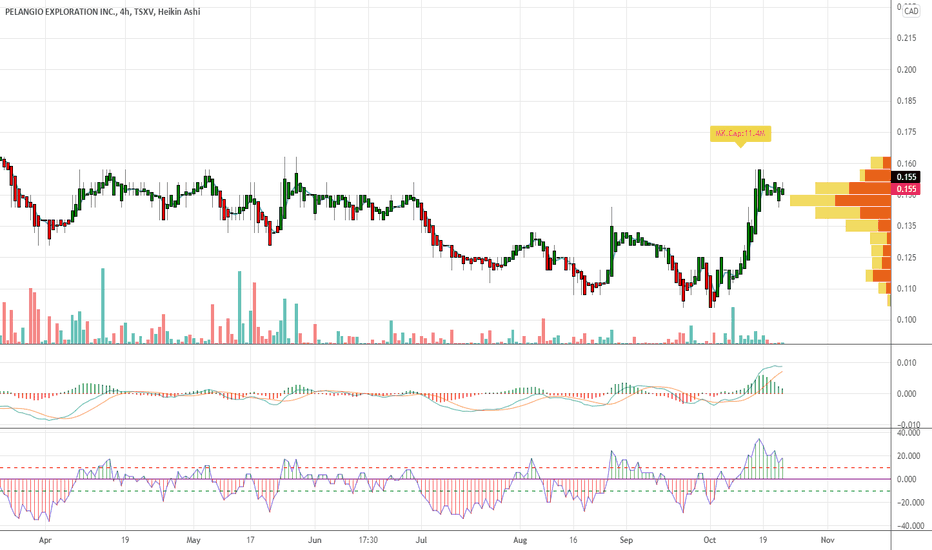
Task: Click the red 0.155 price tag
Action: click(x=906, y=189)
